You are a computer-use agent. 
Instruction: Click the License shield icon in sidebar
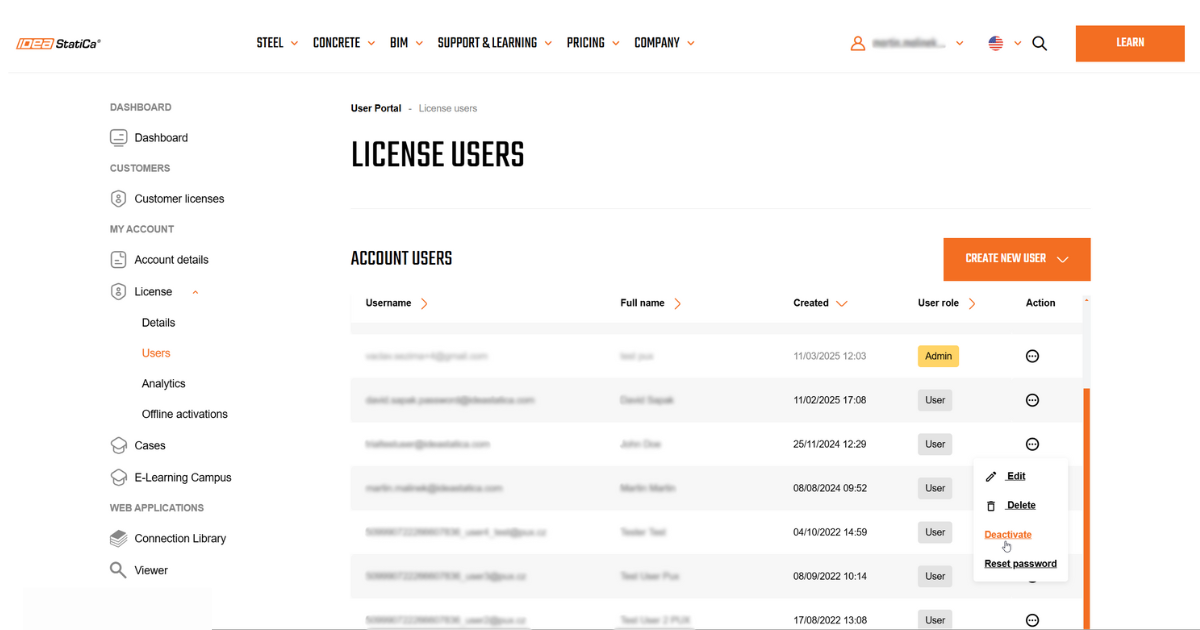pos(118,292)
